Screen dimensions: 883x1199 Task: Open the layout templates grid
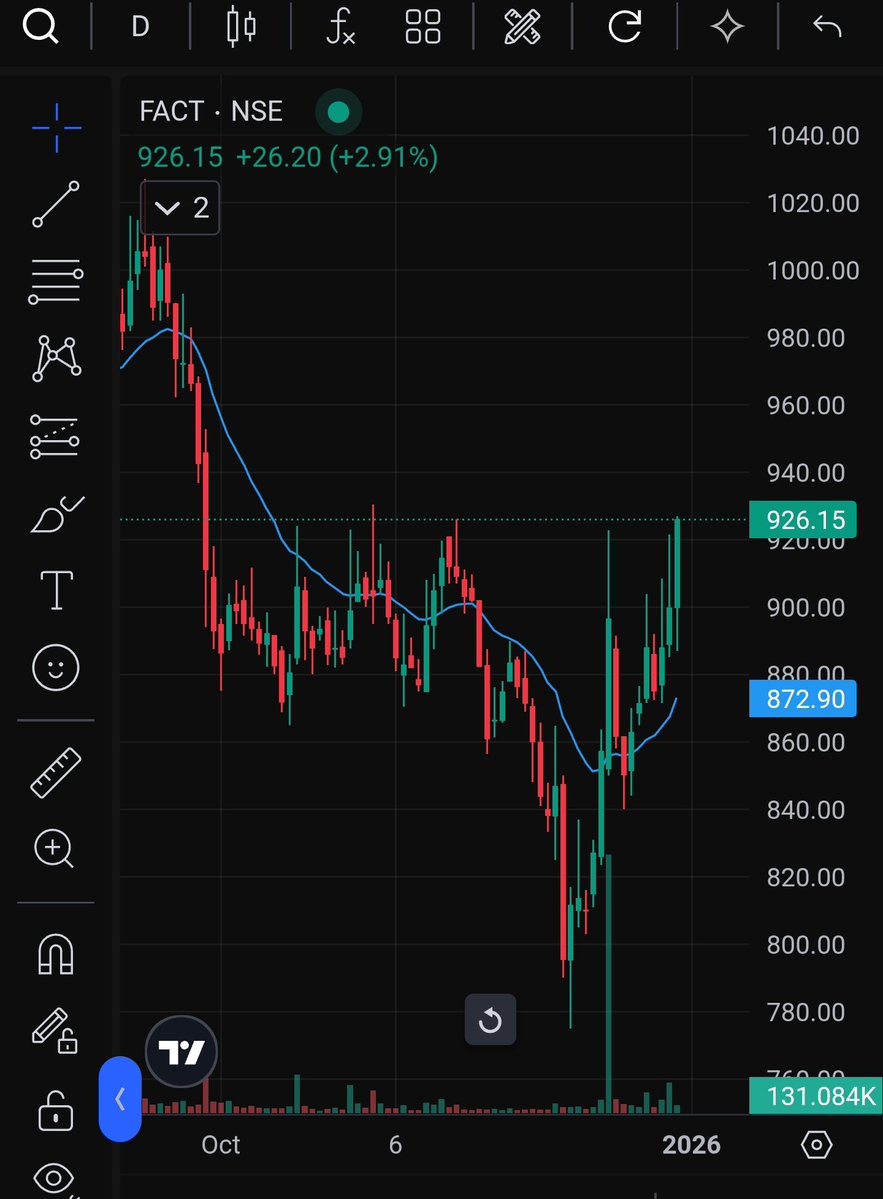pyautogui.click(x=423, y=27)
